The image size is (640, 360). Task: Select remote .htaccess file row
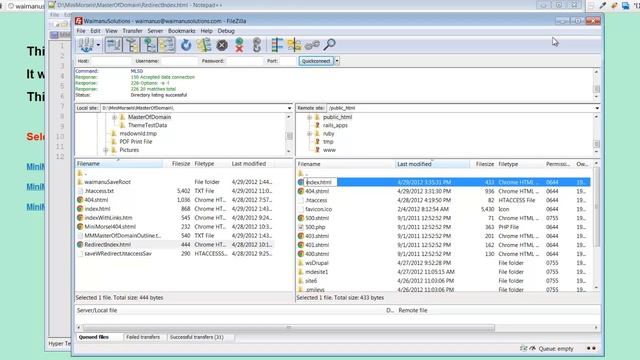click(x=443, y=200)
